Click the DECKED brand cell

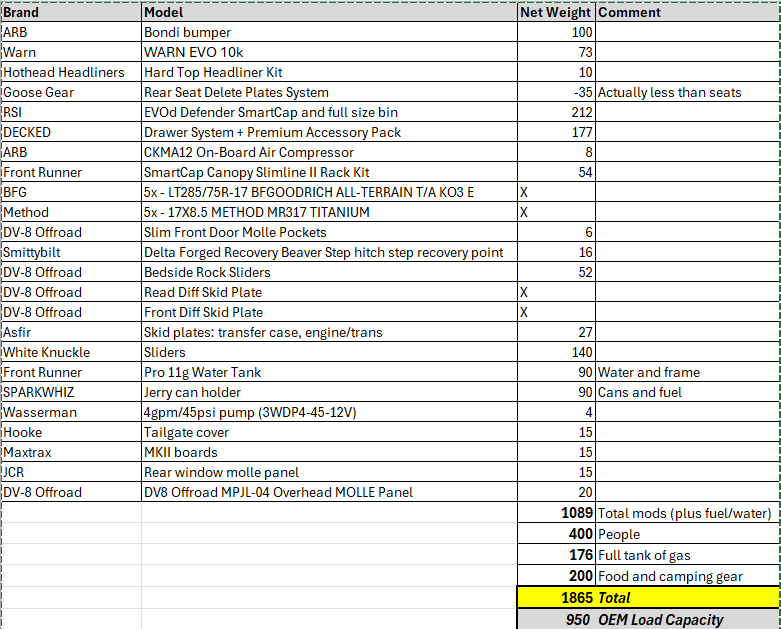tap(71, 132)
